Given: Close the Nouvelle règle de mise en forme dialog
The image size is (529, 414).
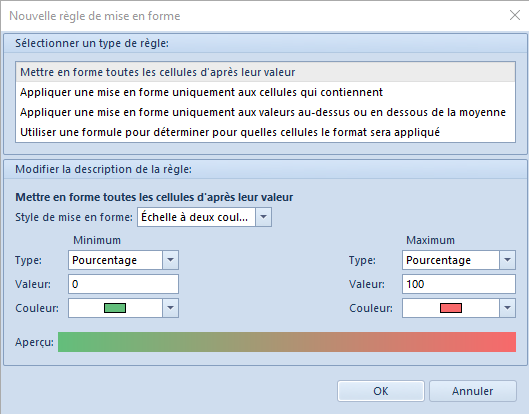Looking at the screenshot, I should tap(515, 15).
